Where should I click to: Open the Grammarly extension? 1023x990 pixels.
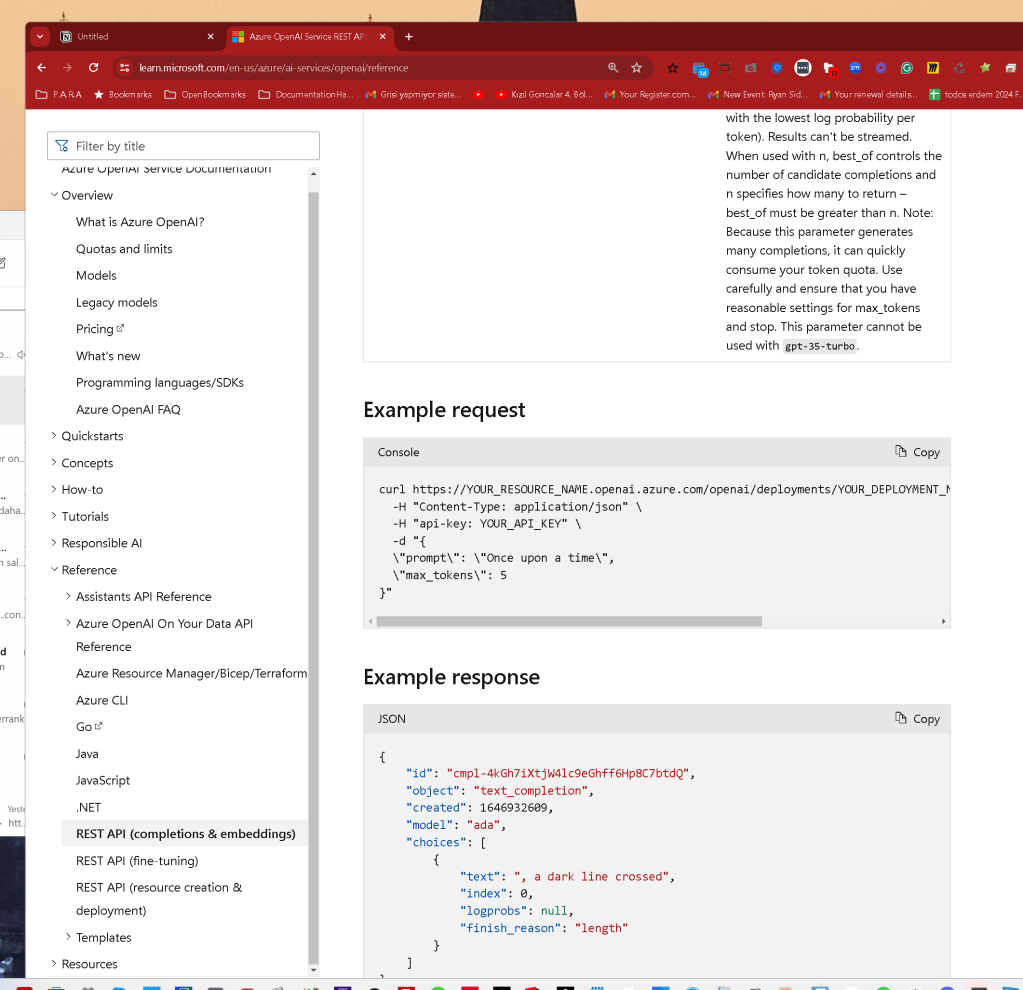[x=906, y=68]
